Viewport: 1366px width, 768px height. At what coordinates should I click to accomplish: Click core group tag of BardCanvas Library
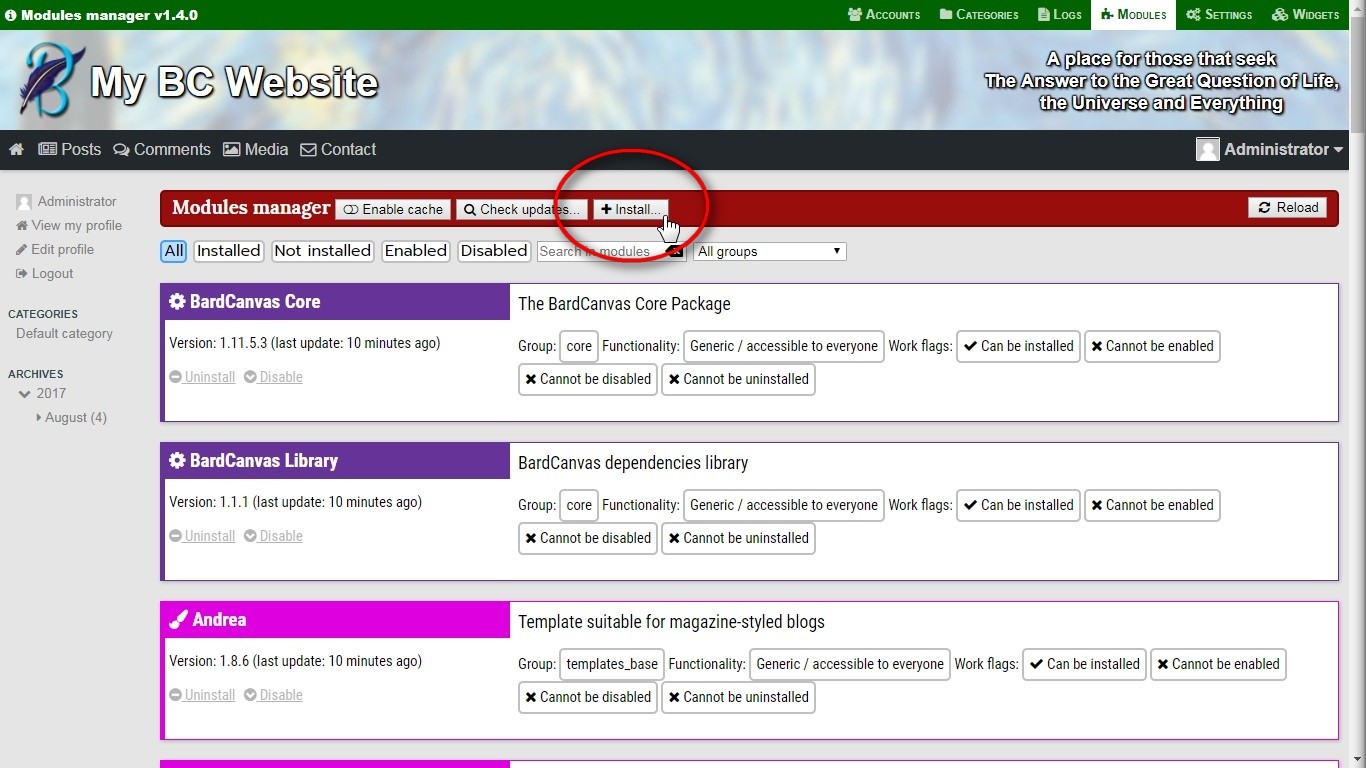[579, 505]
